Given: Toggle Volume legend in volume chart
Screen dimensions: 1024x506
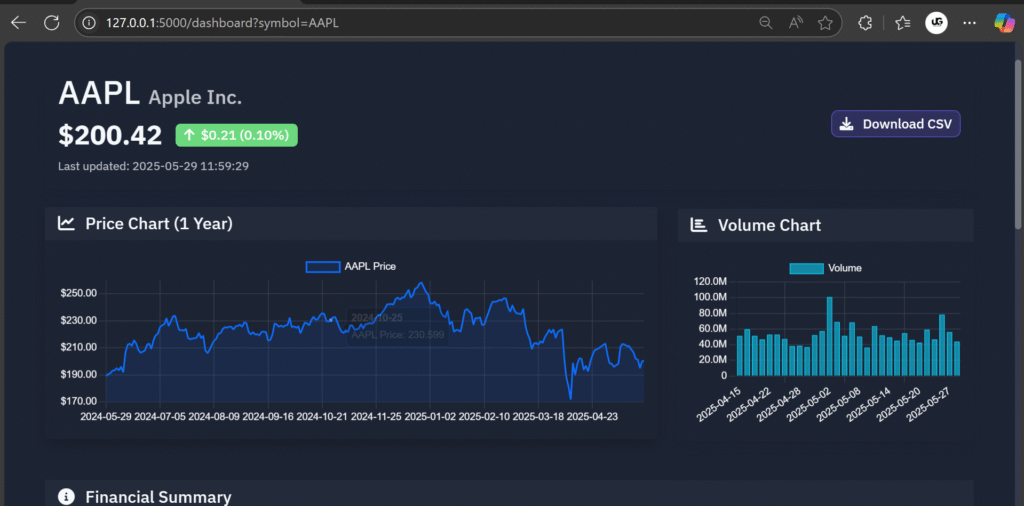Looking at the screenshot, I should coord(825,268).
